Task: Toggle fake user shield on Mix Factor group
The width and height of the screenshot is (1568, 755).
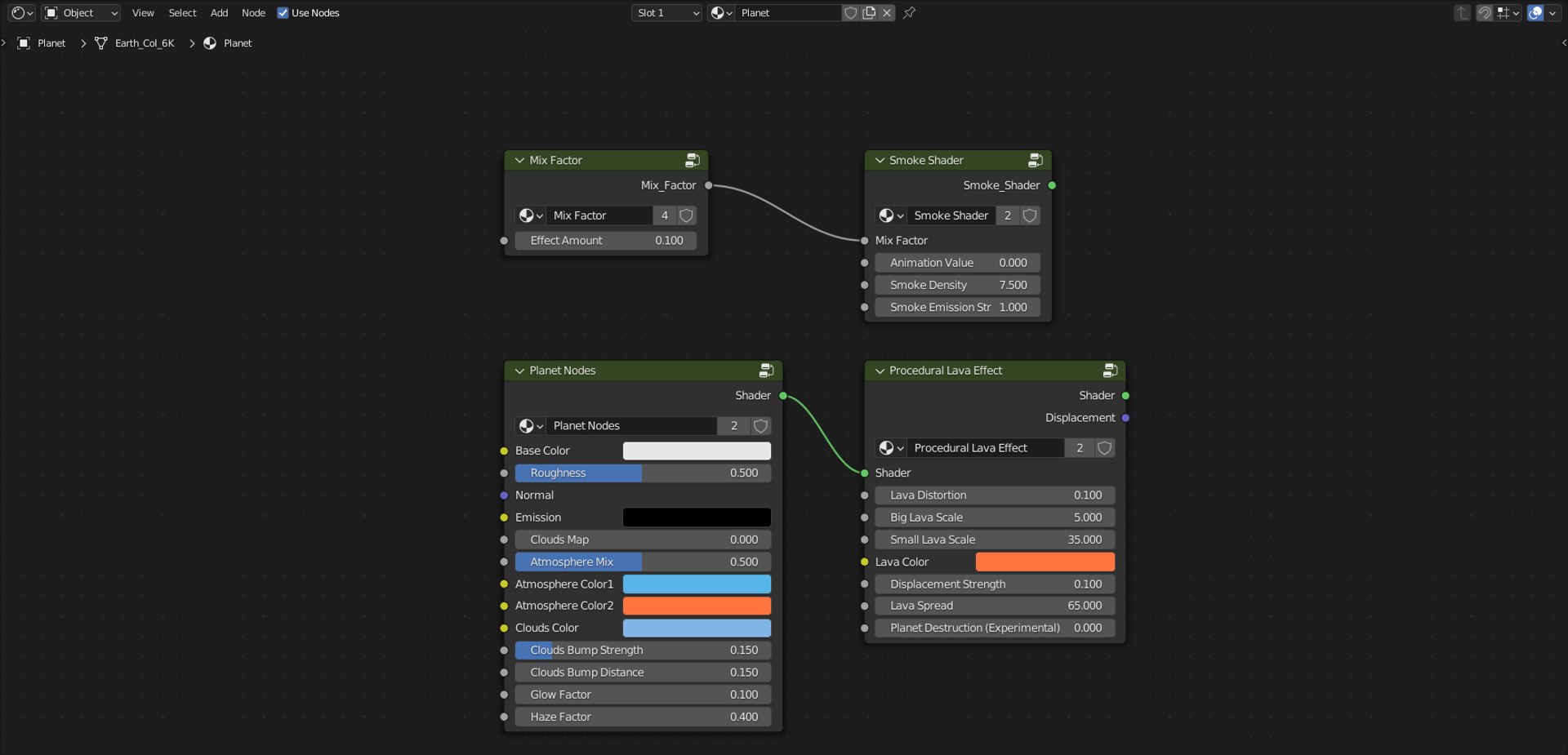Action: point(687,215)
